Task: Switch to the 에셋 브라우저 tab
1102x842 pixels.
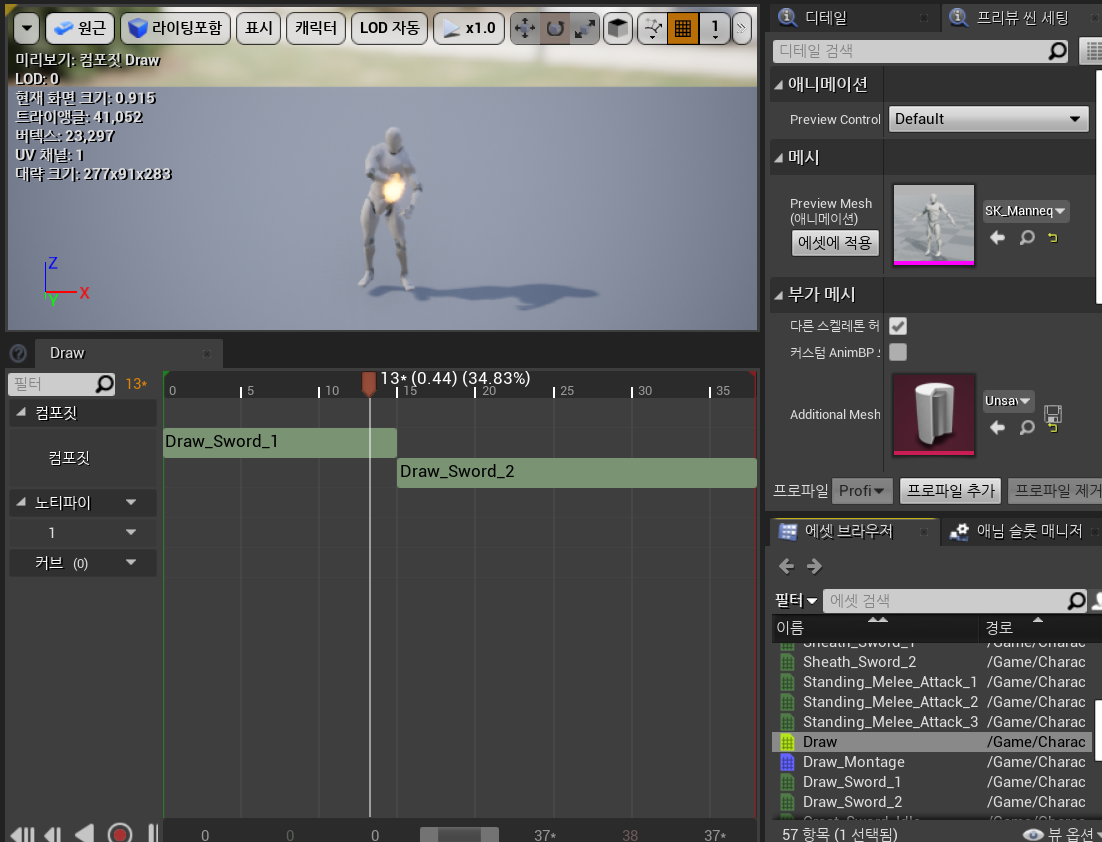Action: click(848, 531)
